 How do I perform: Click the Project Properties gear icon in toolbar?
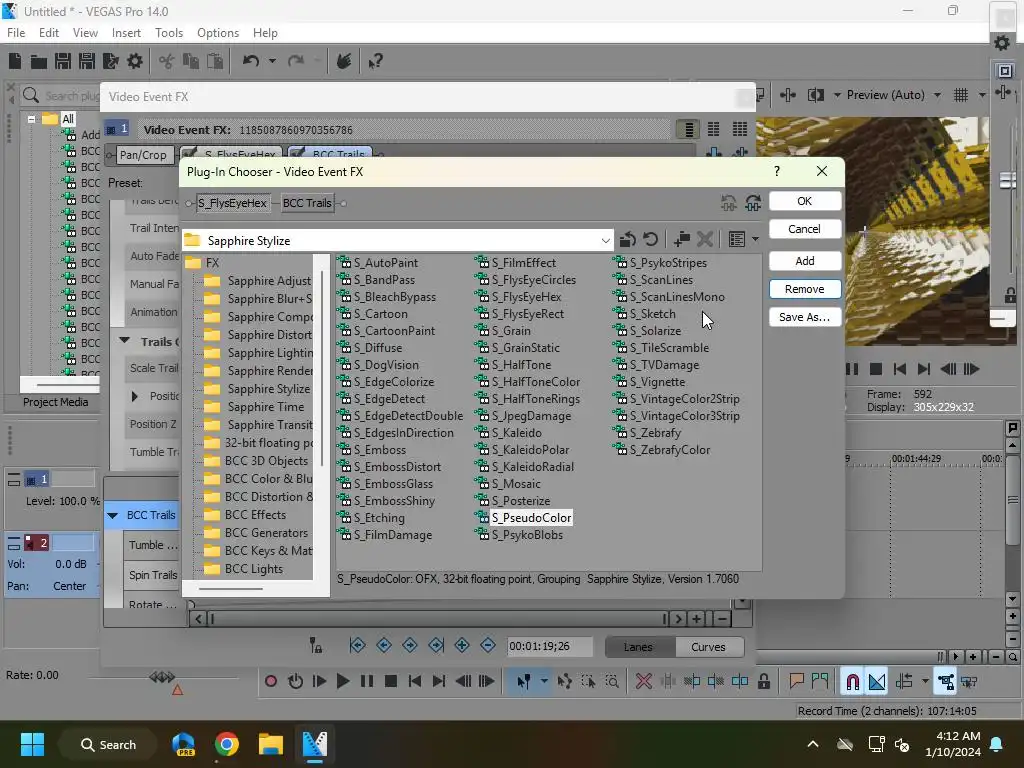135,61
